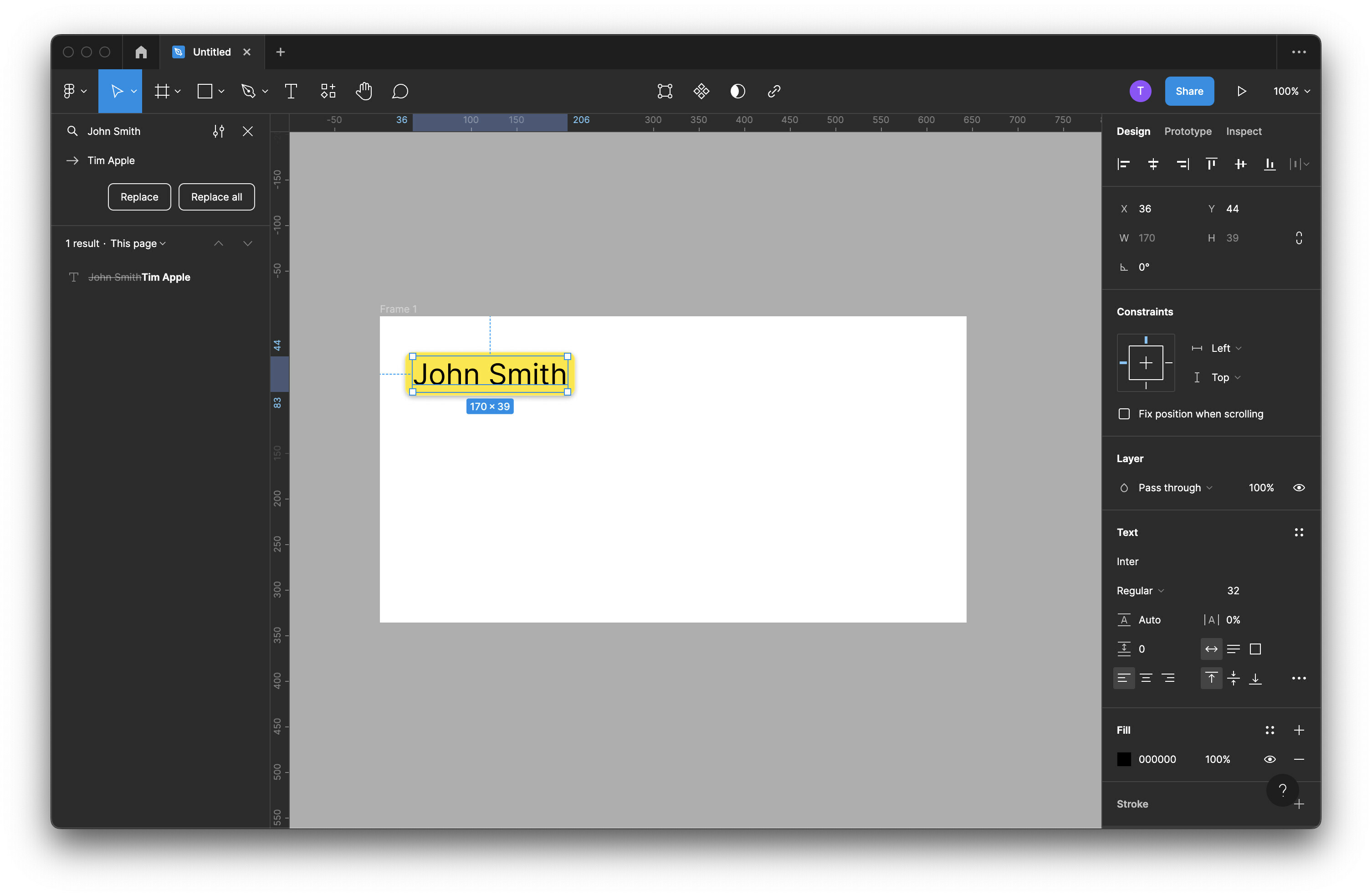The width and height of the screenshot is (1372, 896).
Task: Click the Create component icon
Action: (701, 91)
